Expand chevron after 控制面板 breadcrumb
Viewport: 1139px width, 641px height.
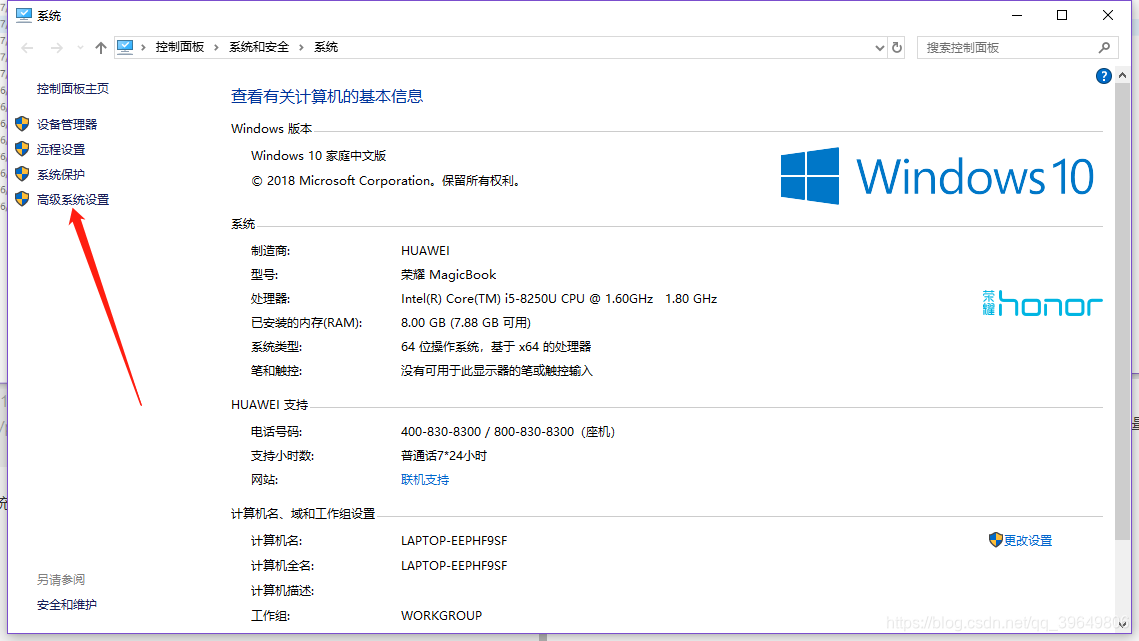pos(216,47)
